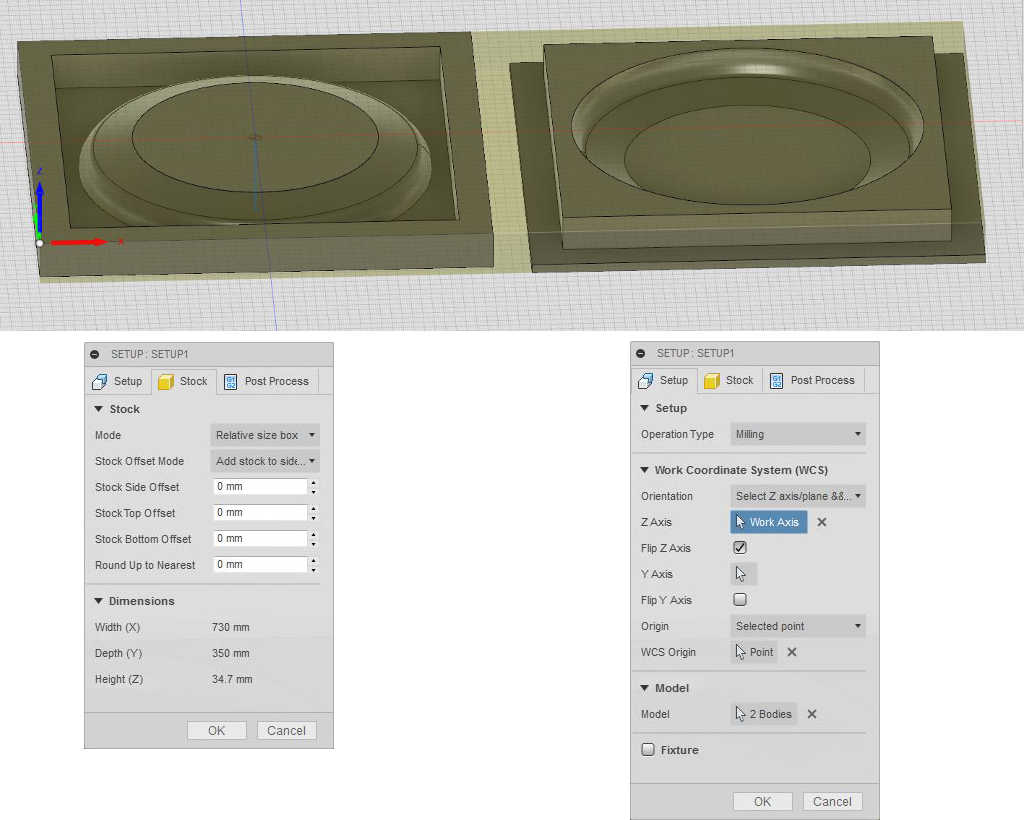Image resolution: width=1024 pixels, height=820 pixels.
Task: Collapse the Model section
Action: tap(645, 687)
